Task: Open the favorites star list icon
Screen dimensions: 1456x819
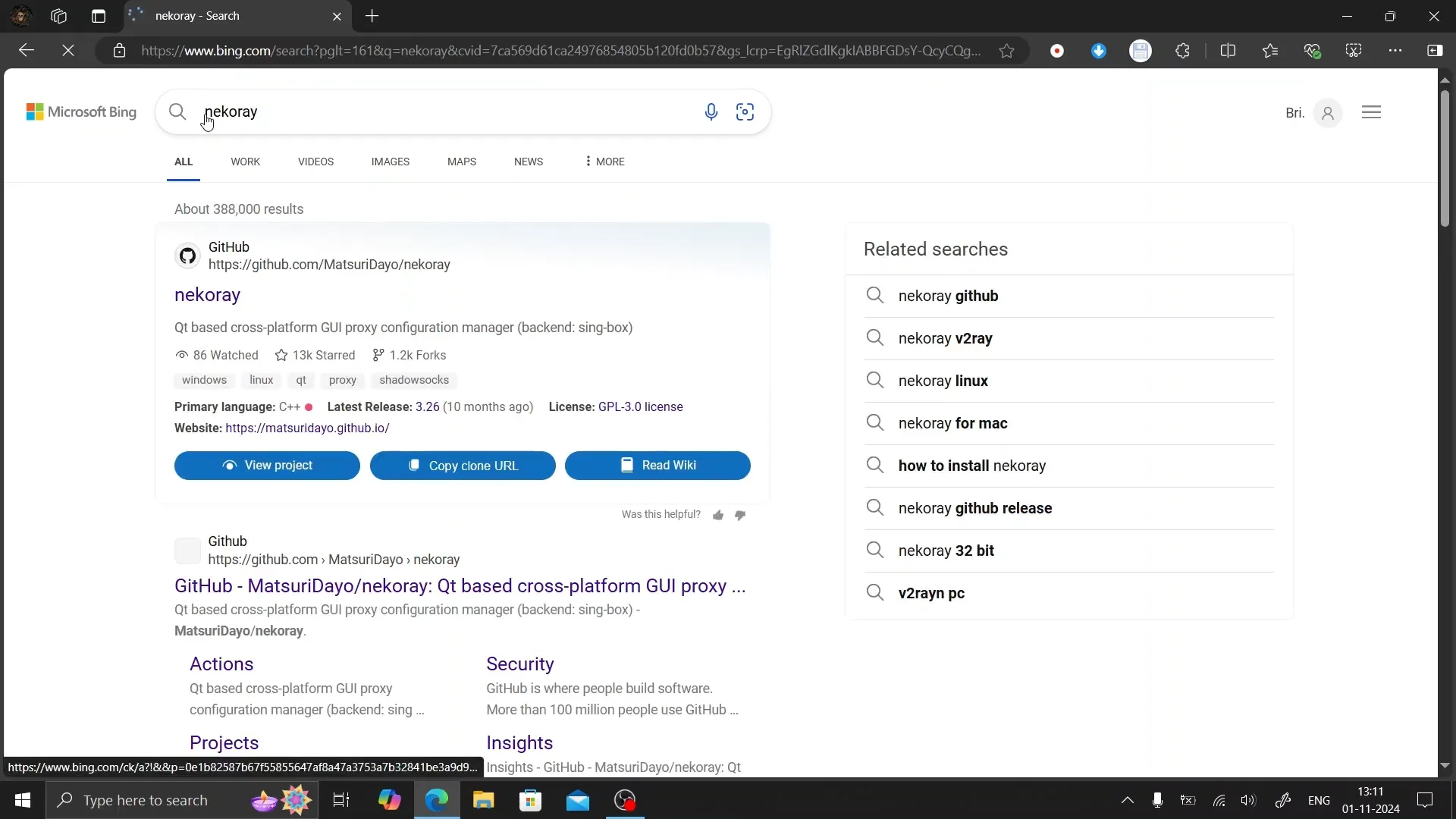Action: coord(1270,50)
